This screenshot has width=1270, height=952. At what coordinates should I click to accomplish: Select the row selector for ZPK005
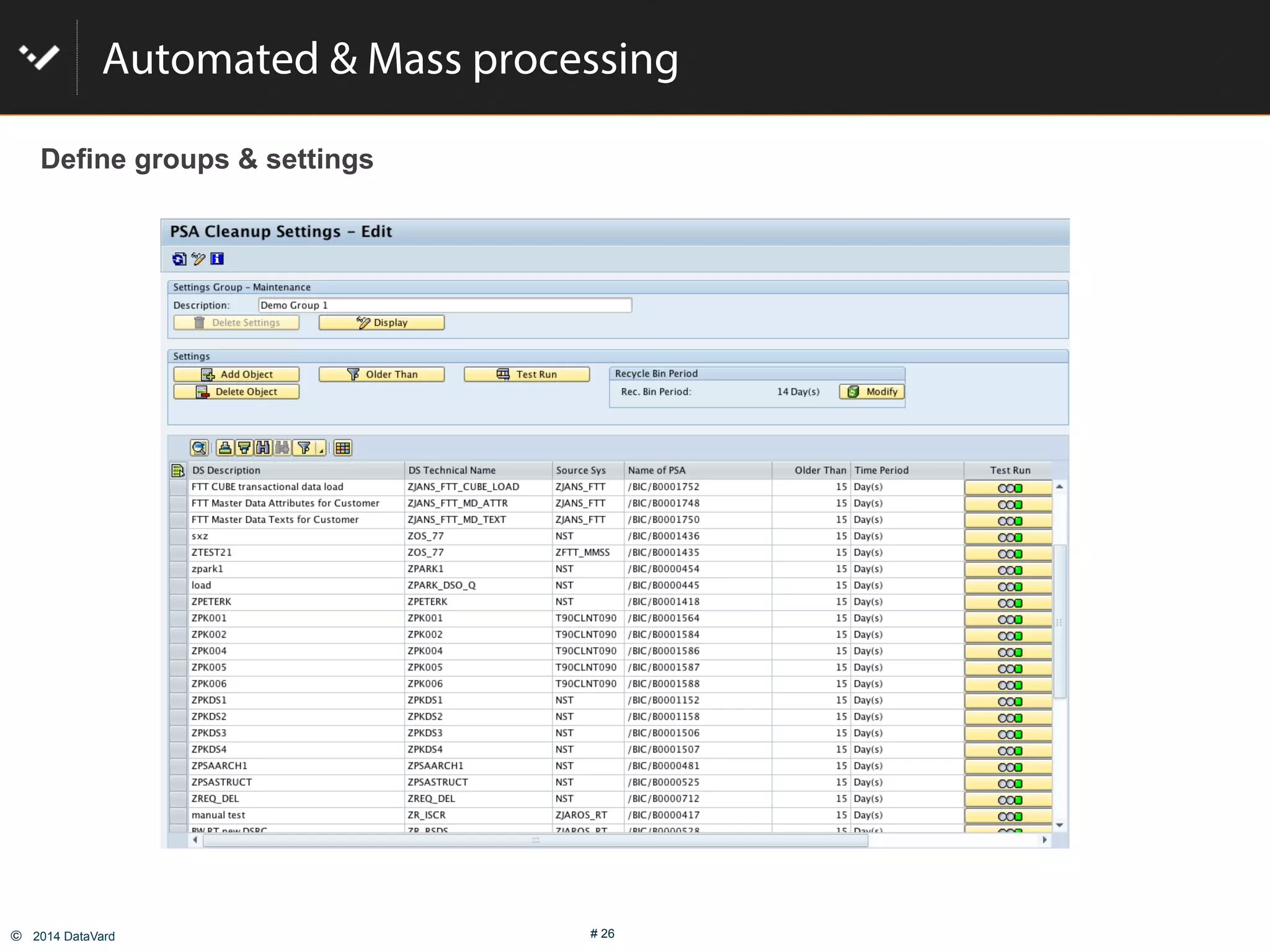(x=179, y=668)
